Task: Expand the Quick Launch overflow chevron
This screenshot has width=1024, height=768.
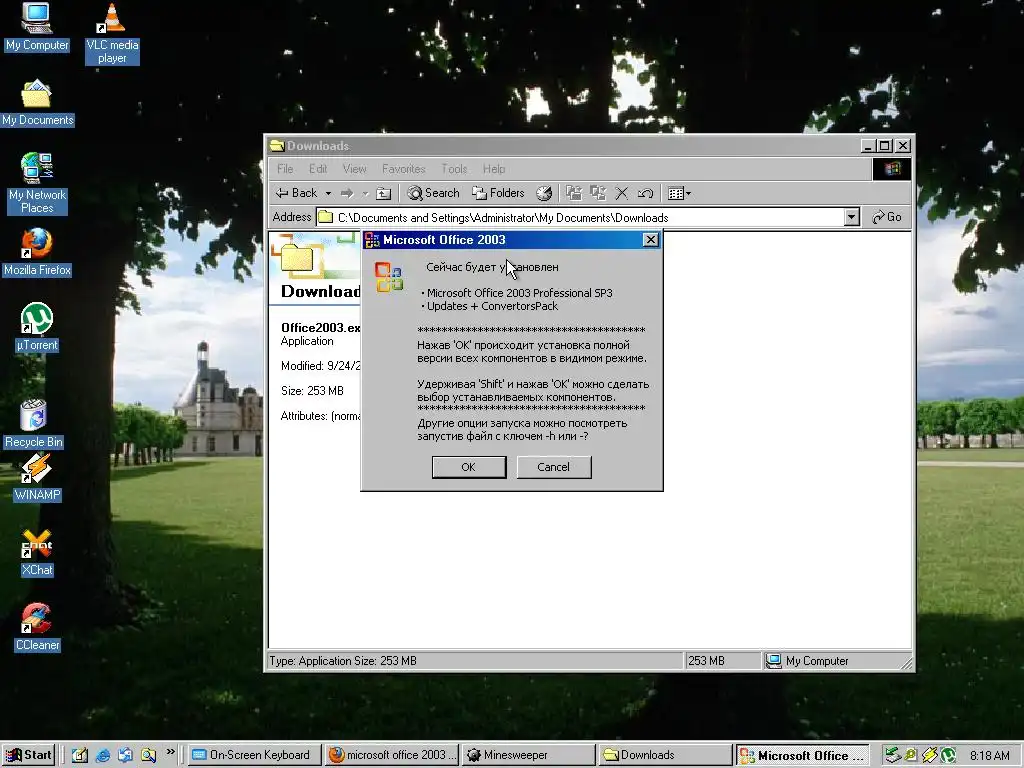Action: (170, 752)
